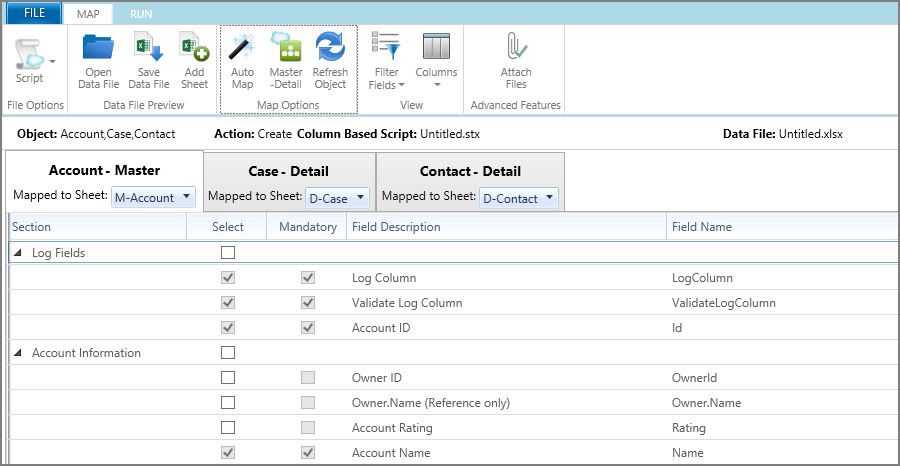Click the Rating field name cell
Viewport: 900px width, 466px height.
coord(689,428)
